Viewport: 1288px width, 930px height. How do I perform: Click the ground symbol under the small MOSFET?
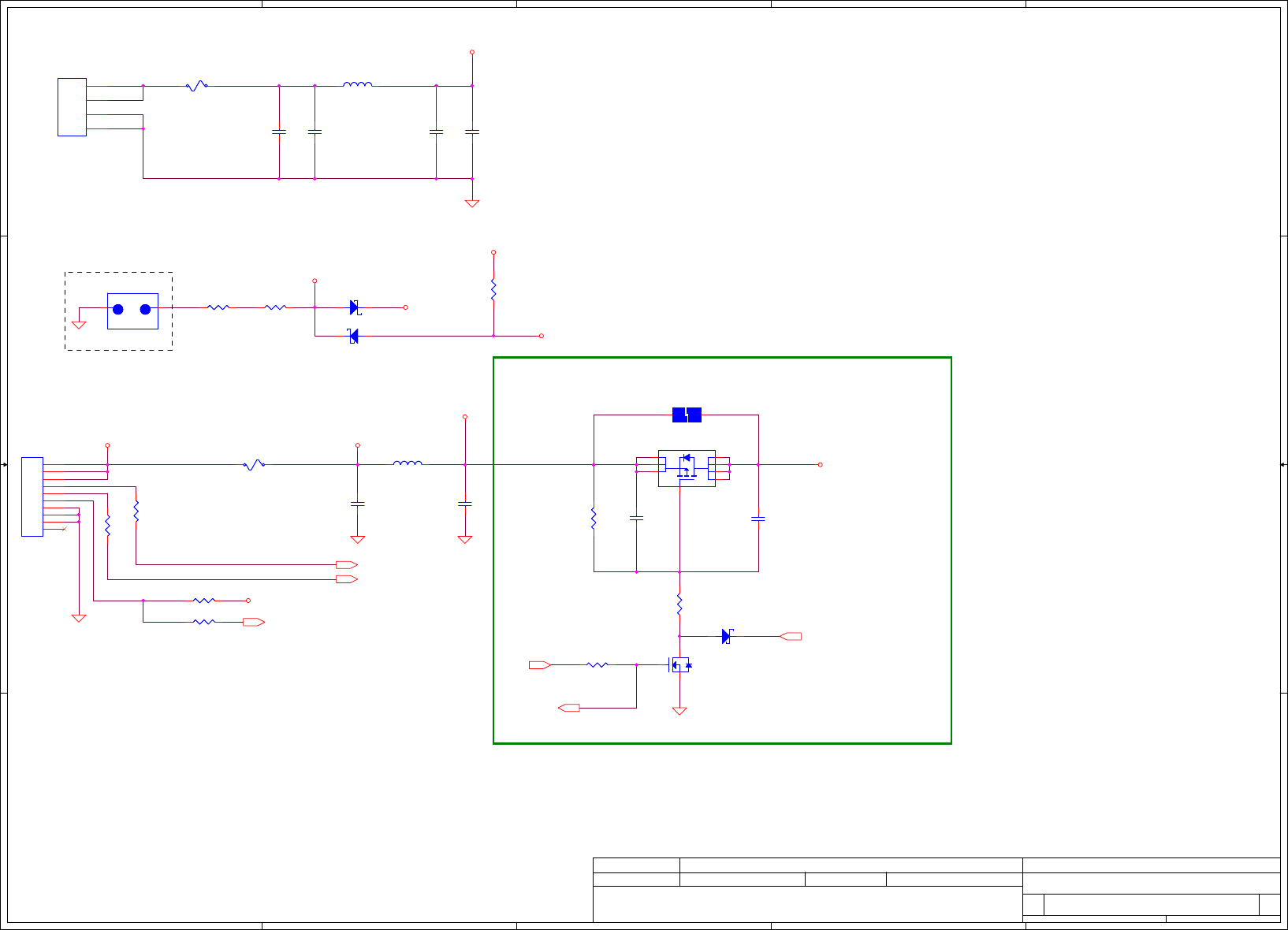click(679, 711)
